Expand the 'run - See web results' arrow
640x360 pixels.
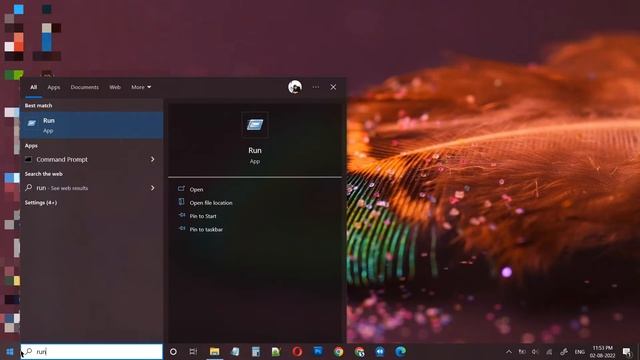pyautogui.click(x=153, y=188)
